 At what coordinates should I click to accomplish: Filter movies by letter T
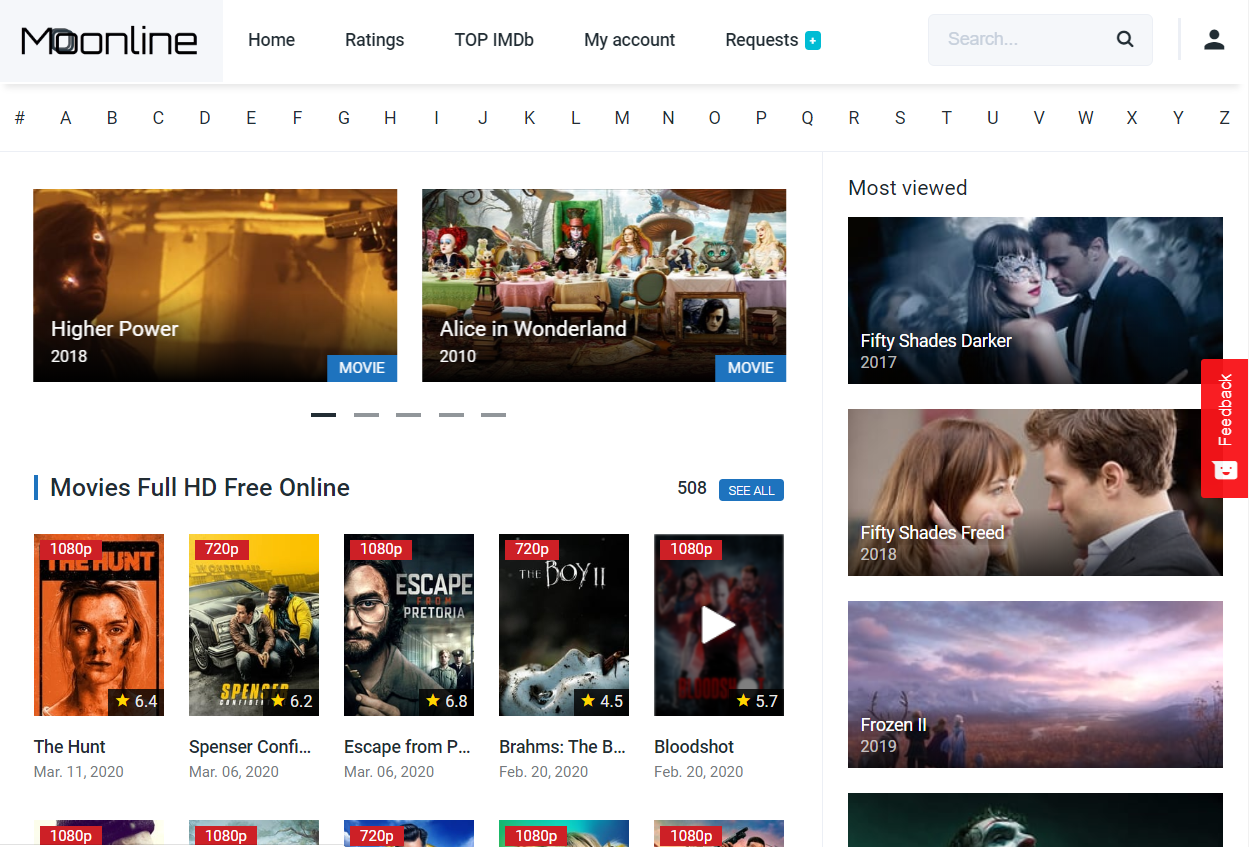click(946, 118)
